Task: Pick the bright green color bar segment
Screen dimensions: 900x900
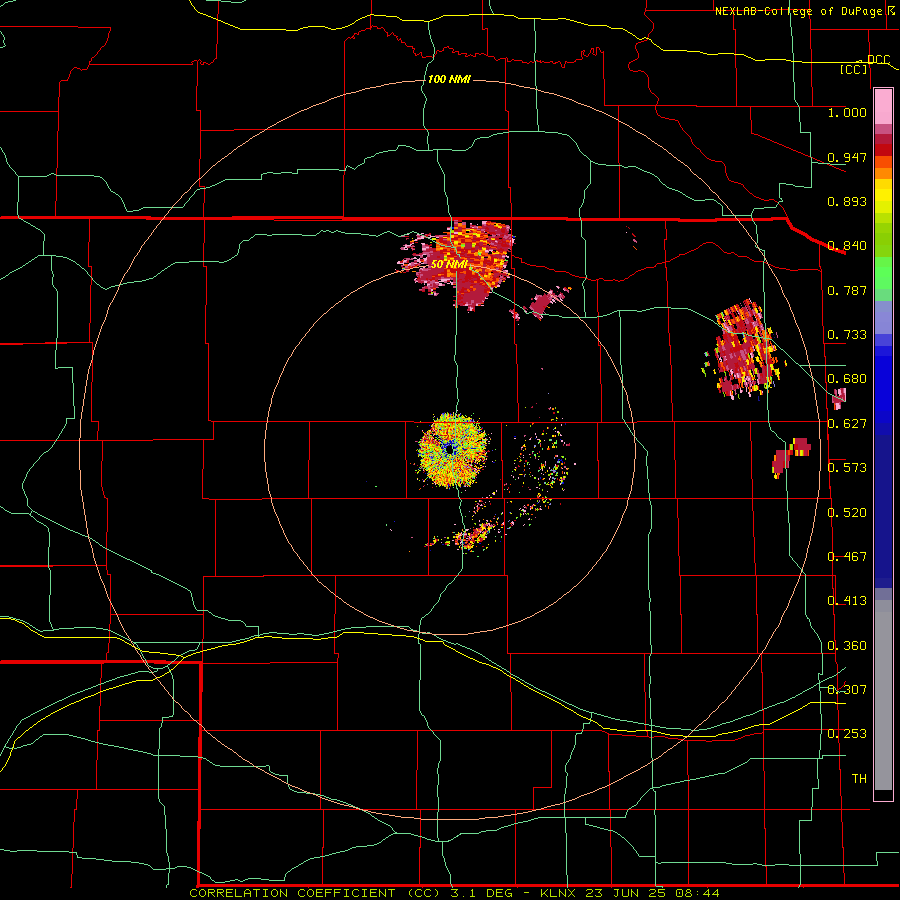Action: (x=883, y=274)
